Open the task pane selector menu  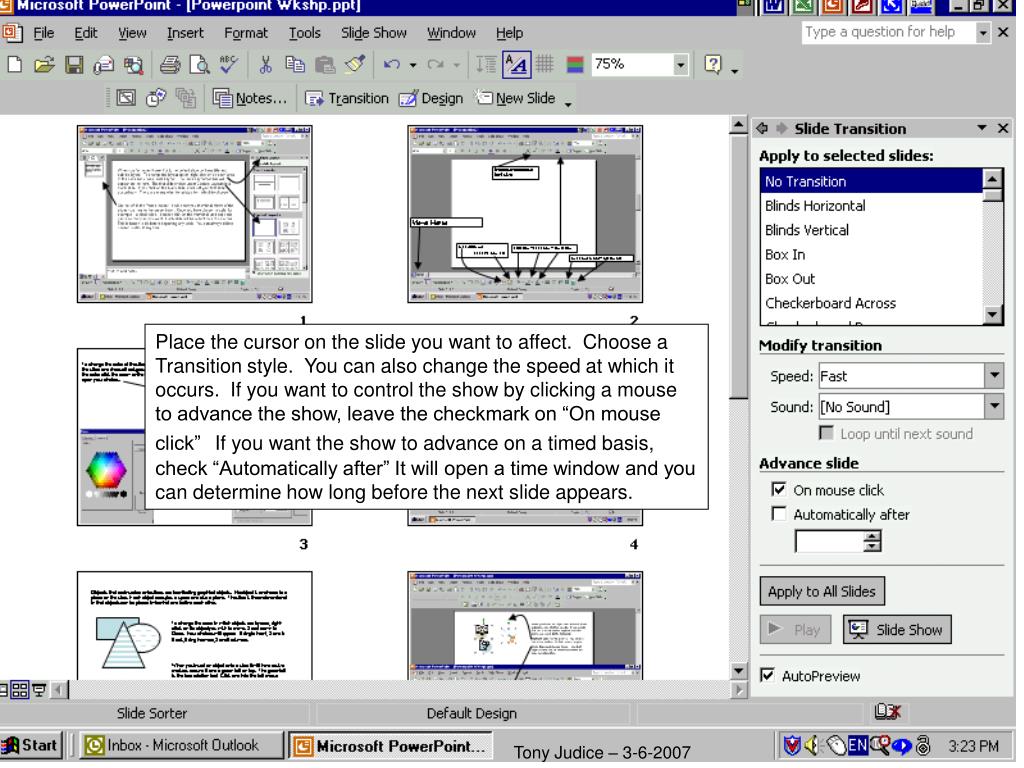(x=982, y=128)
